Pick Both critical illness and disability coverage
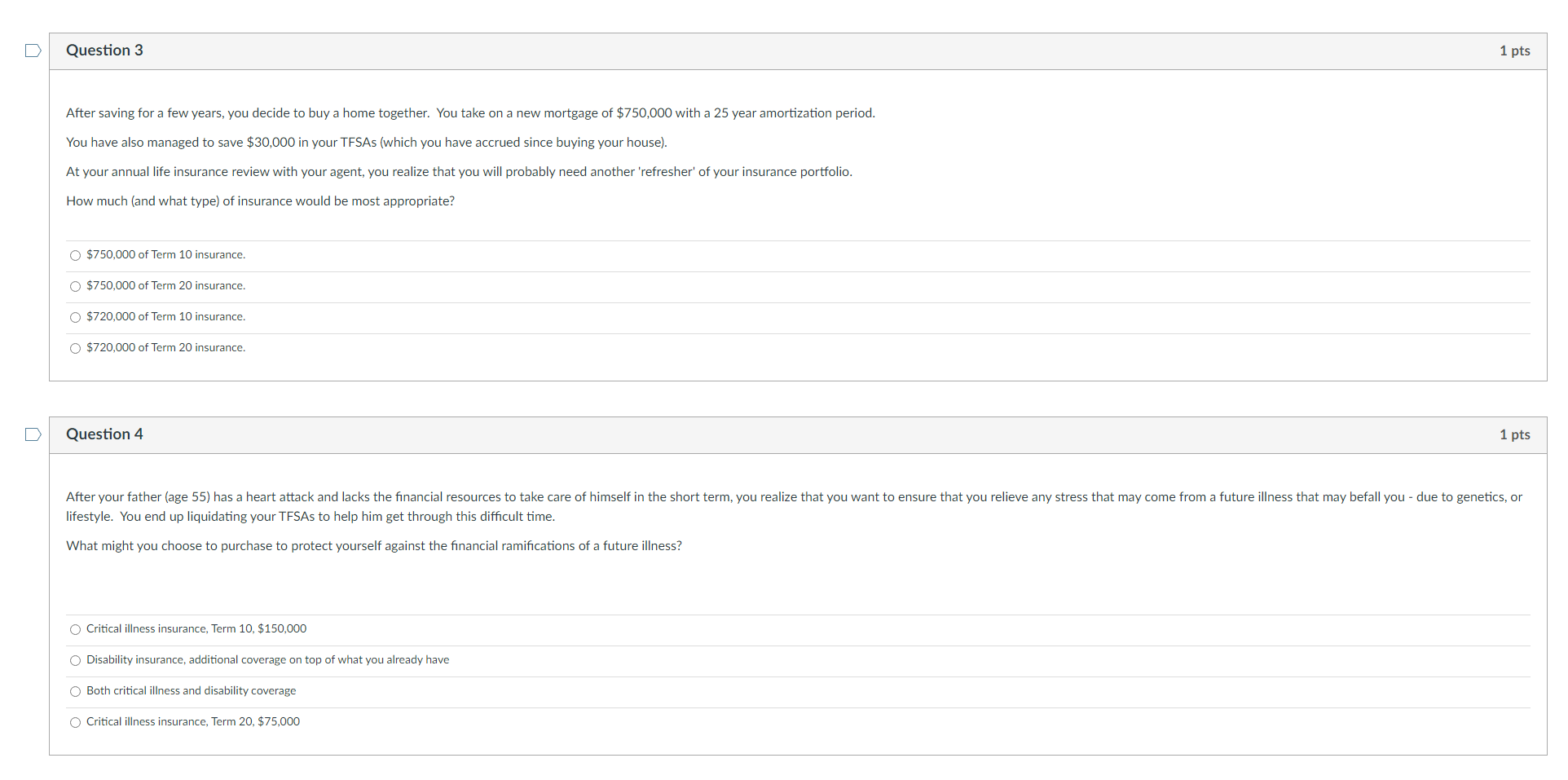The image size is (1568, 780). (x=76, y=691)
